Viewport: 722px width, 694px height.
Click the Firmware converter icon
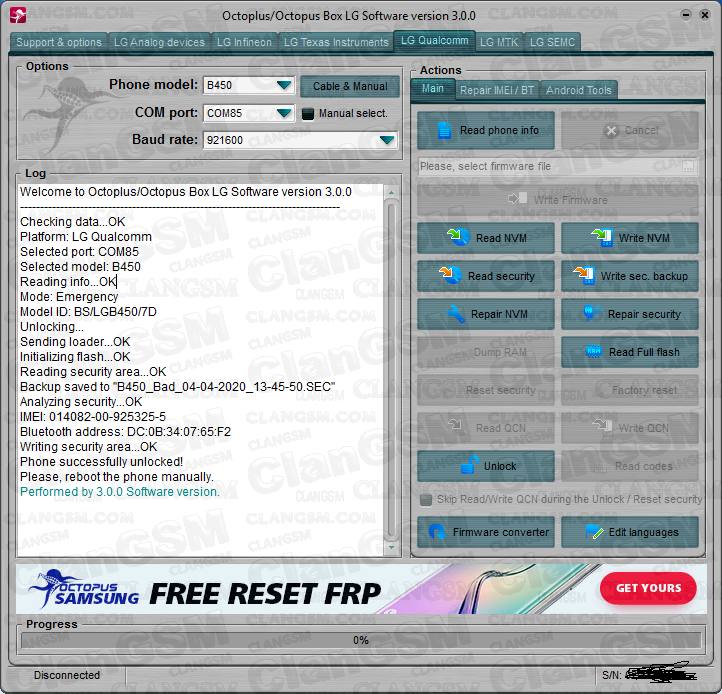(437, 532)
